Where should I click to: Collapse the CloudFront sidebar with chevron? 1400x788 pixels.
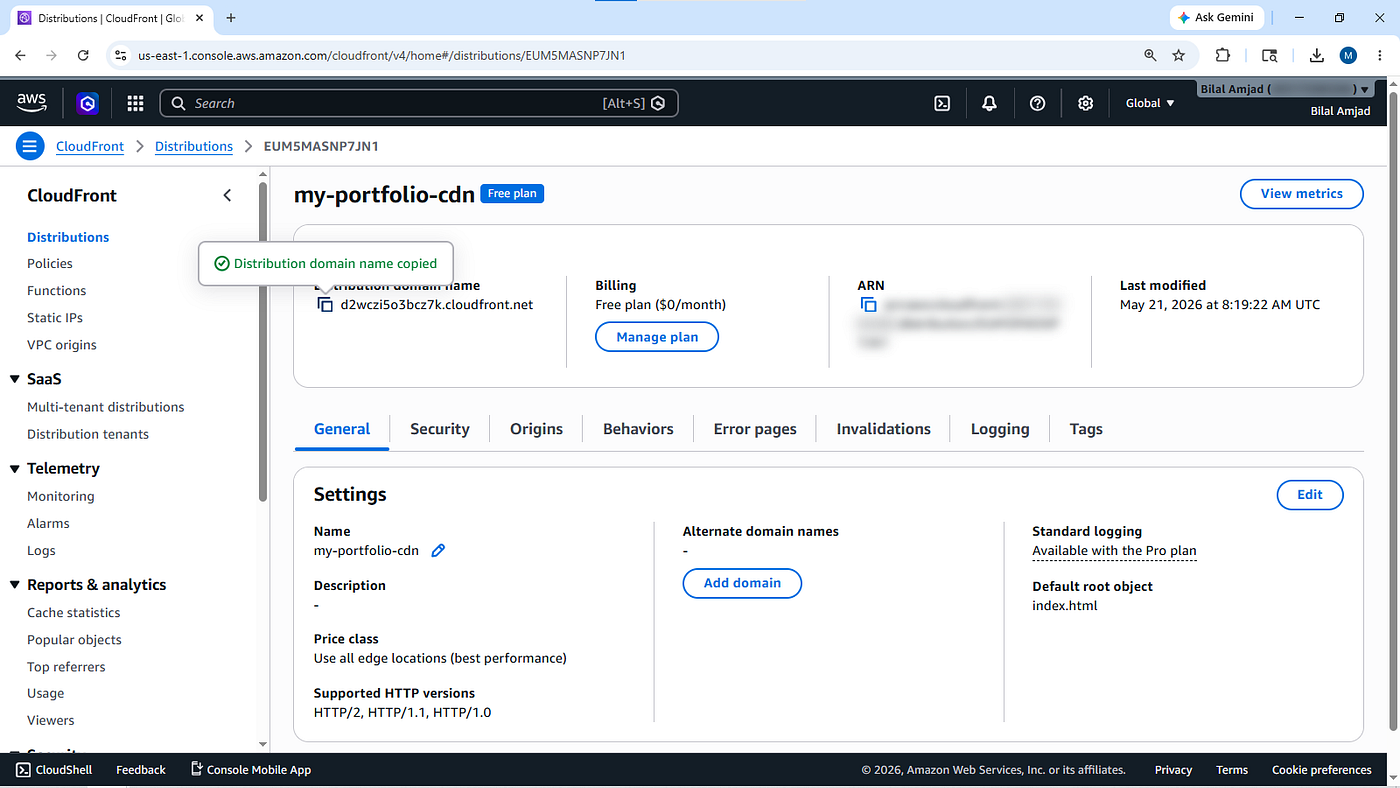[x=227, y=195]
